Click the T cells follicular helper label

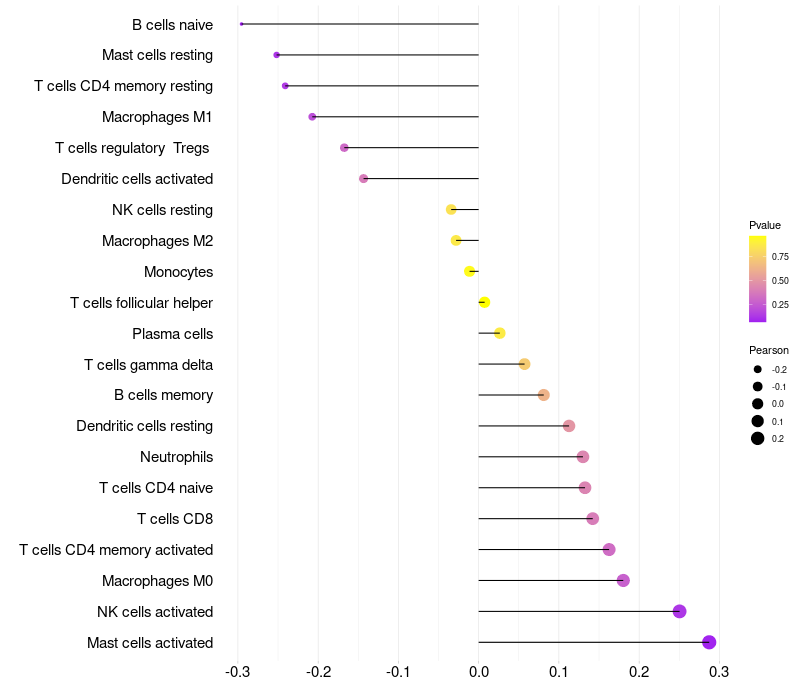(141, 302)
